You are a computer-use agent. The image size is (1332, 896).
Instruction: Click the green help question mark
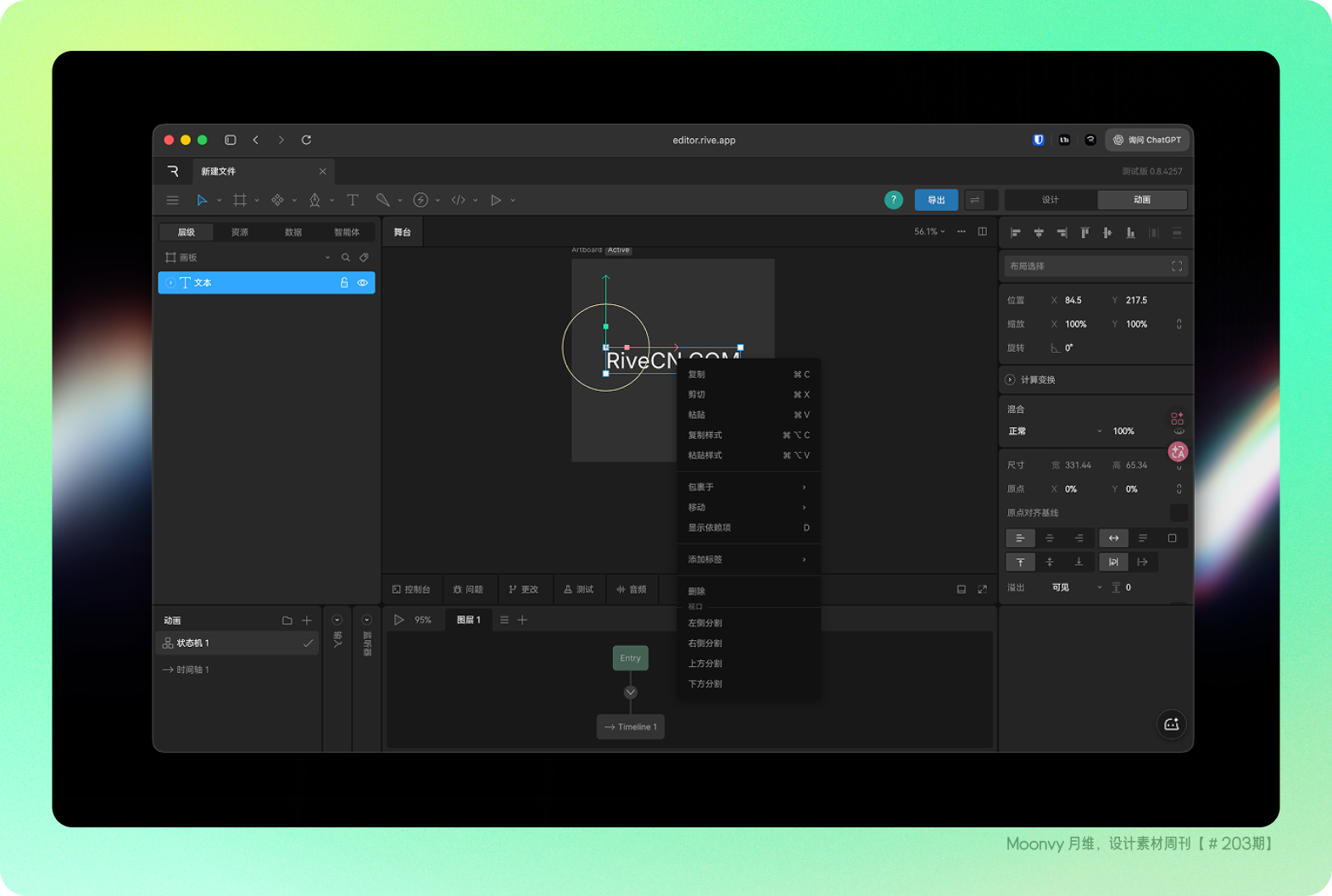click(893, 200)
